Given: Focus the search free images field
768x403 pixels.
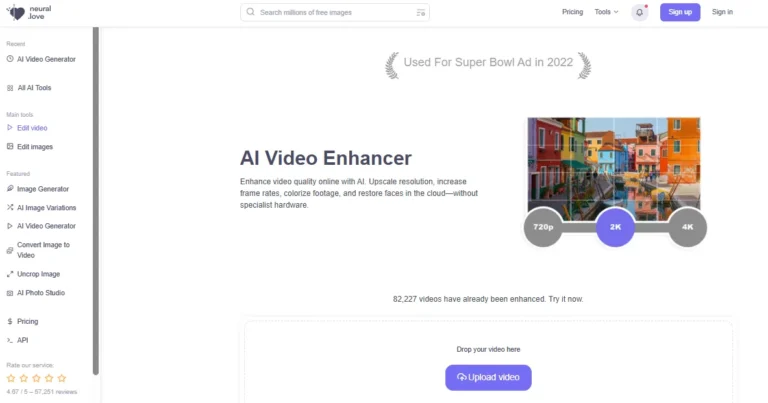Looking at the screenshot, I should point(335,12).
